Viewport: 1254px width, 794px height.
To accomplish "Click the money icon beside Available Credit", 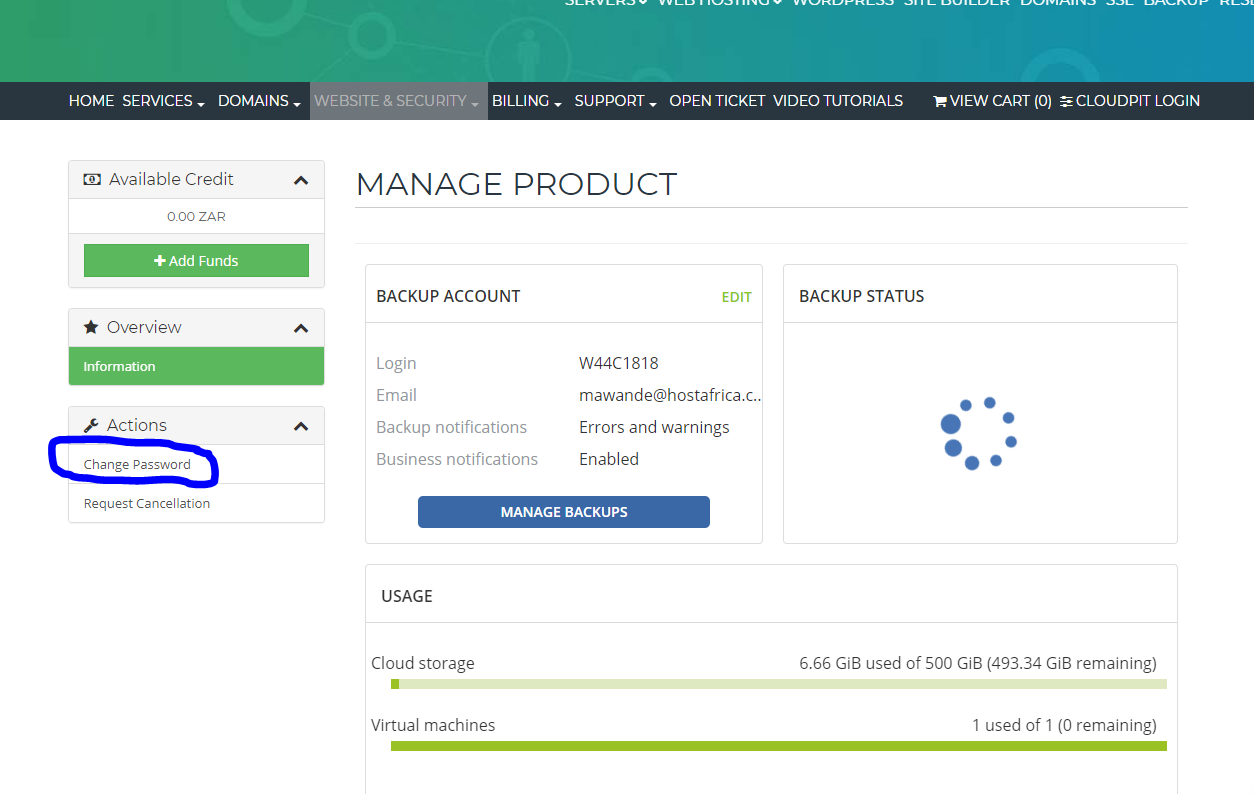I will 92,180.
